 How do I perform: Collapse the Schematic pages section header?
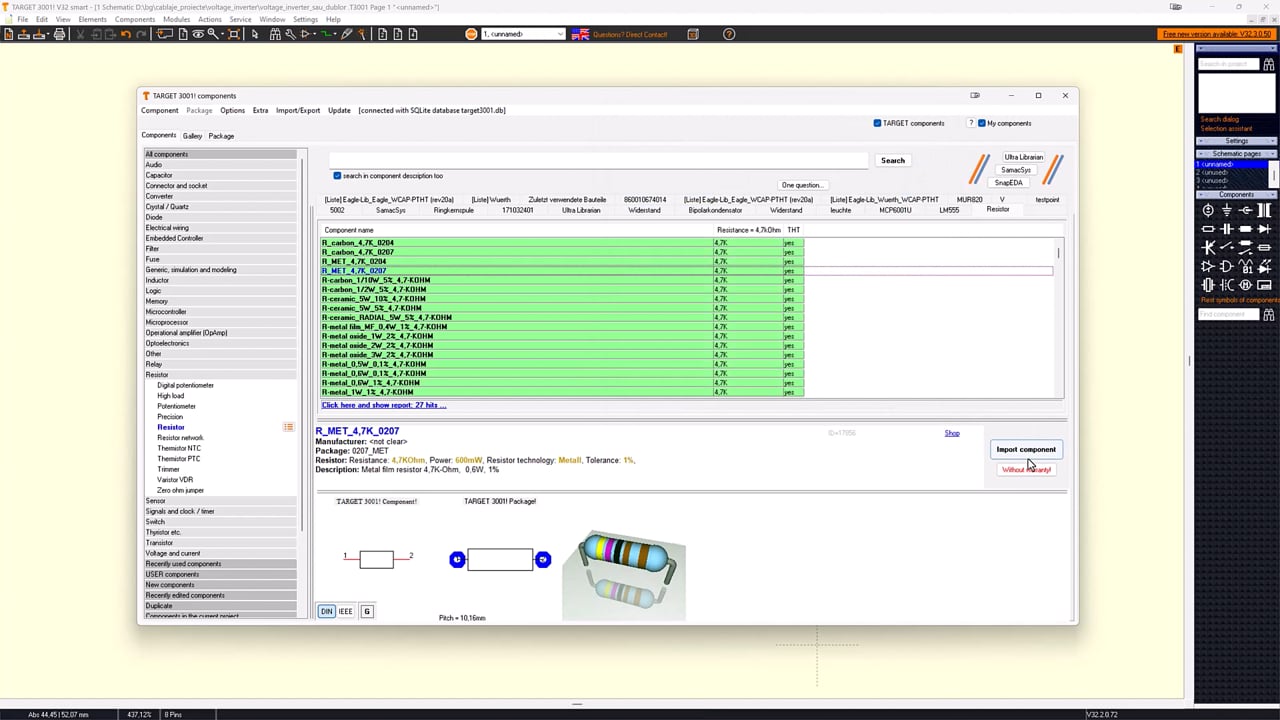(1237, 154)
